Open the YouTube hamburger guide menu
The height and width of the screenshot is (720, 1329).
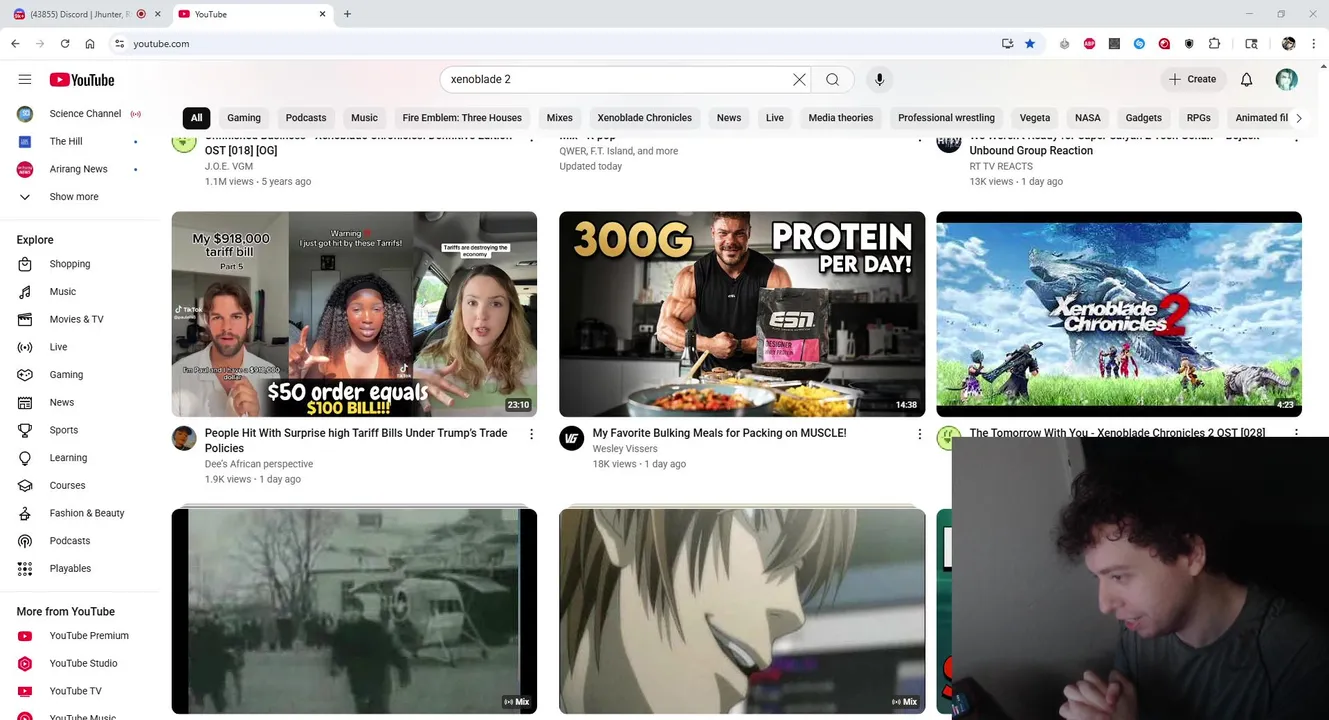[25, 79]
